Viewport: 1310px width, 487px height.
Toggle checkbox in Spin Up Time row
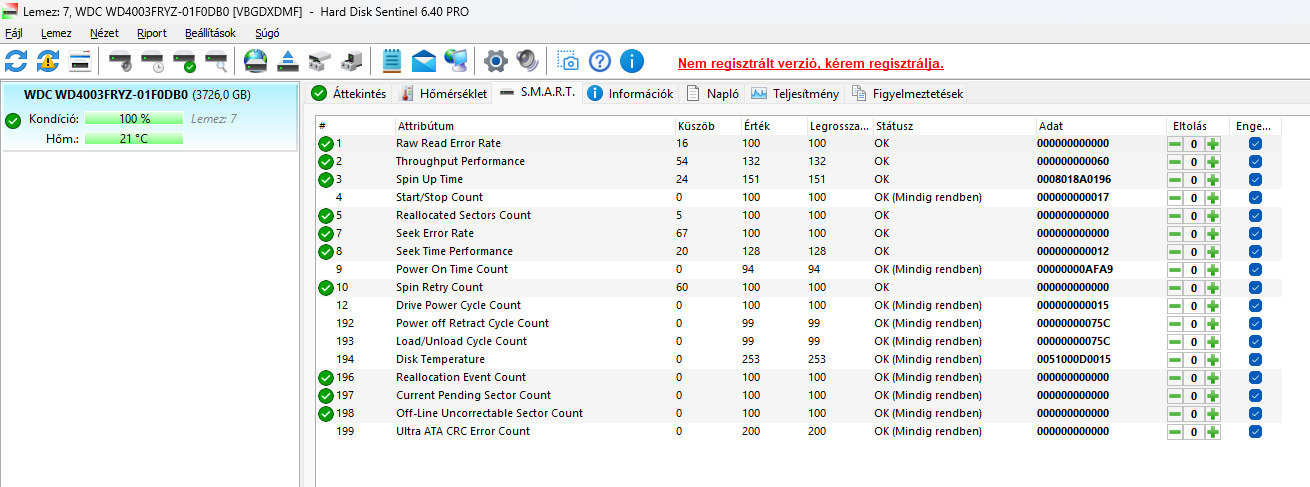[x=1255, y=180]
